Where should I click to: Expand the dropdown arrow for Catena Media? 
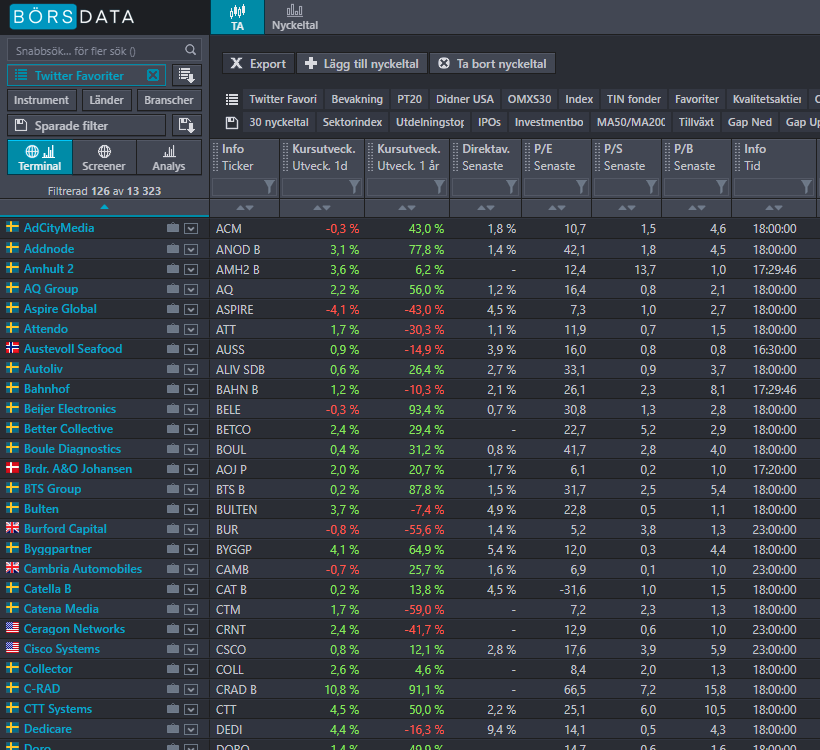191,610
